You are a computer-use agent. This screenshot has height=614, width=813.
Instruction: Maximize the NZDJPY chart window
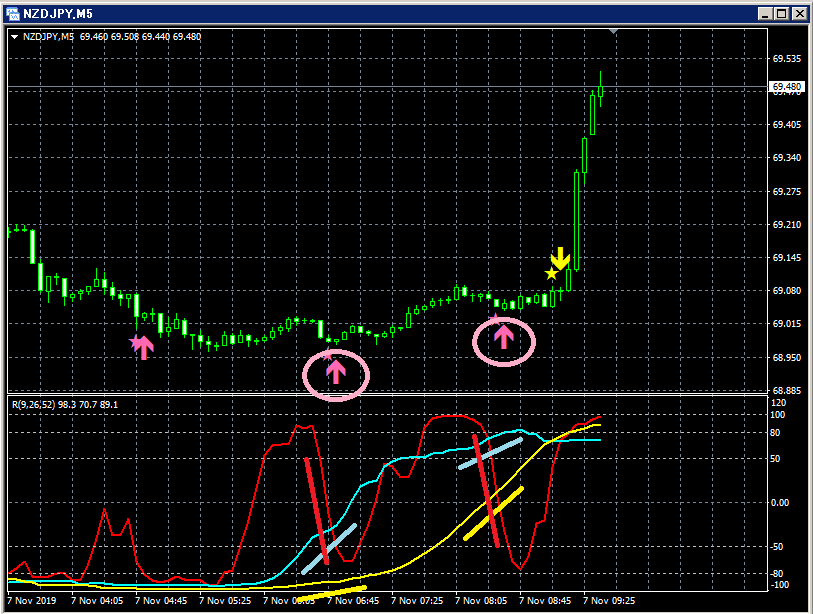point(782,14)
